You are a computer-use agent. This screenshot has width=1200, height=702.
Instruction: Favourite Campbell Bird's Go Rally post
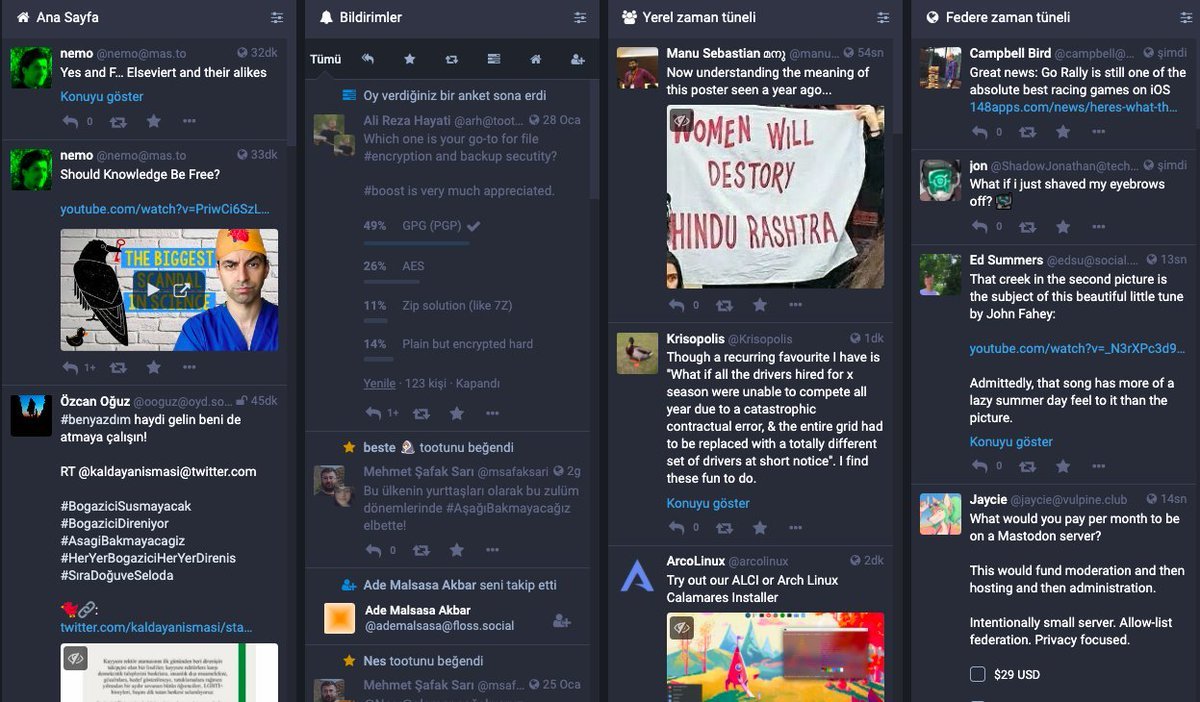(x=1062, y=132)
